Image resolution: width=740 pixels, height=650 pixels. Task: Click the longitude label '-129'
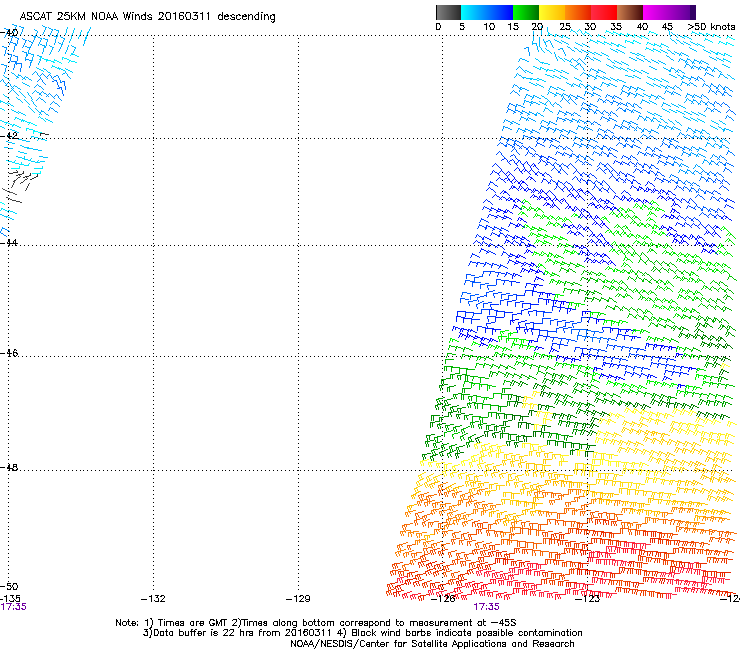click(298, 599)
